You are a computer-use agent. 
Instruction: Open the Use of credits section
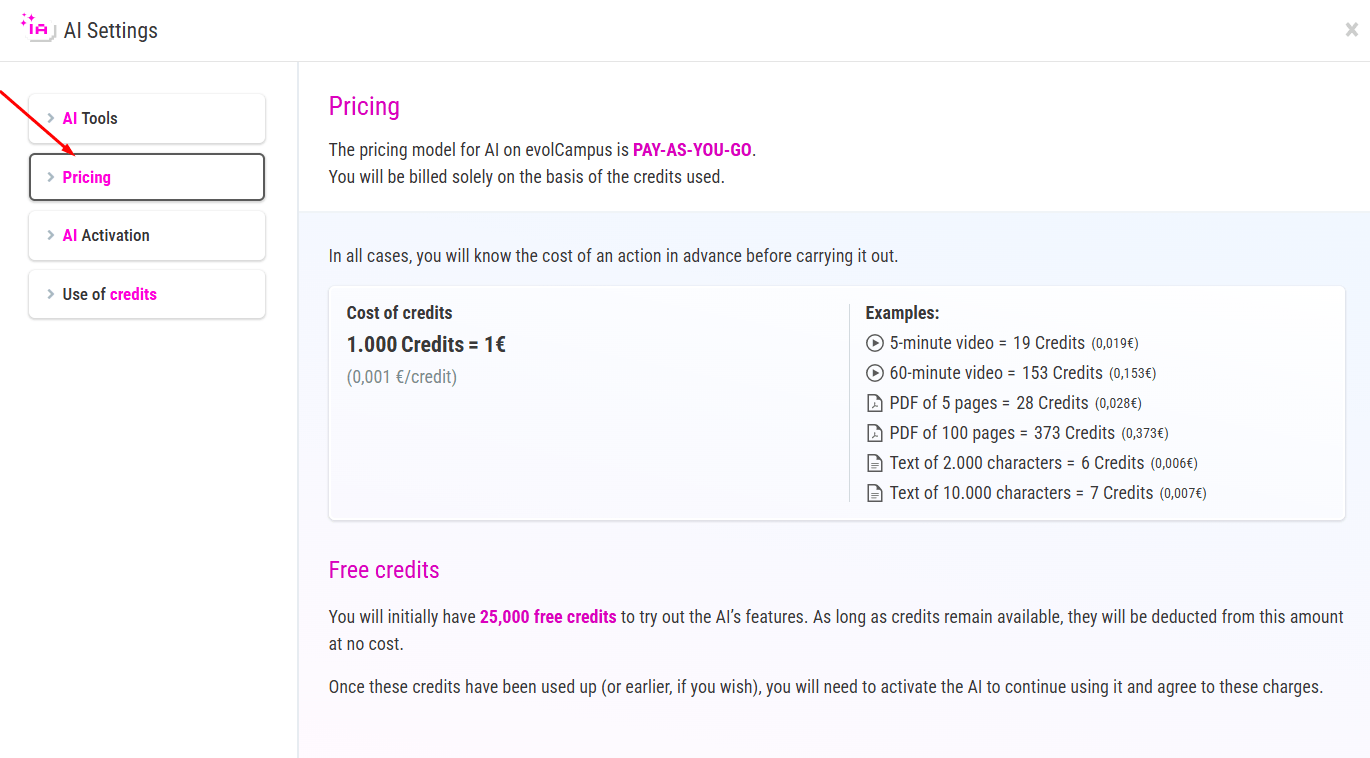pyautogui.click(x=147, y=294)
